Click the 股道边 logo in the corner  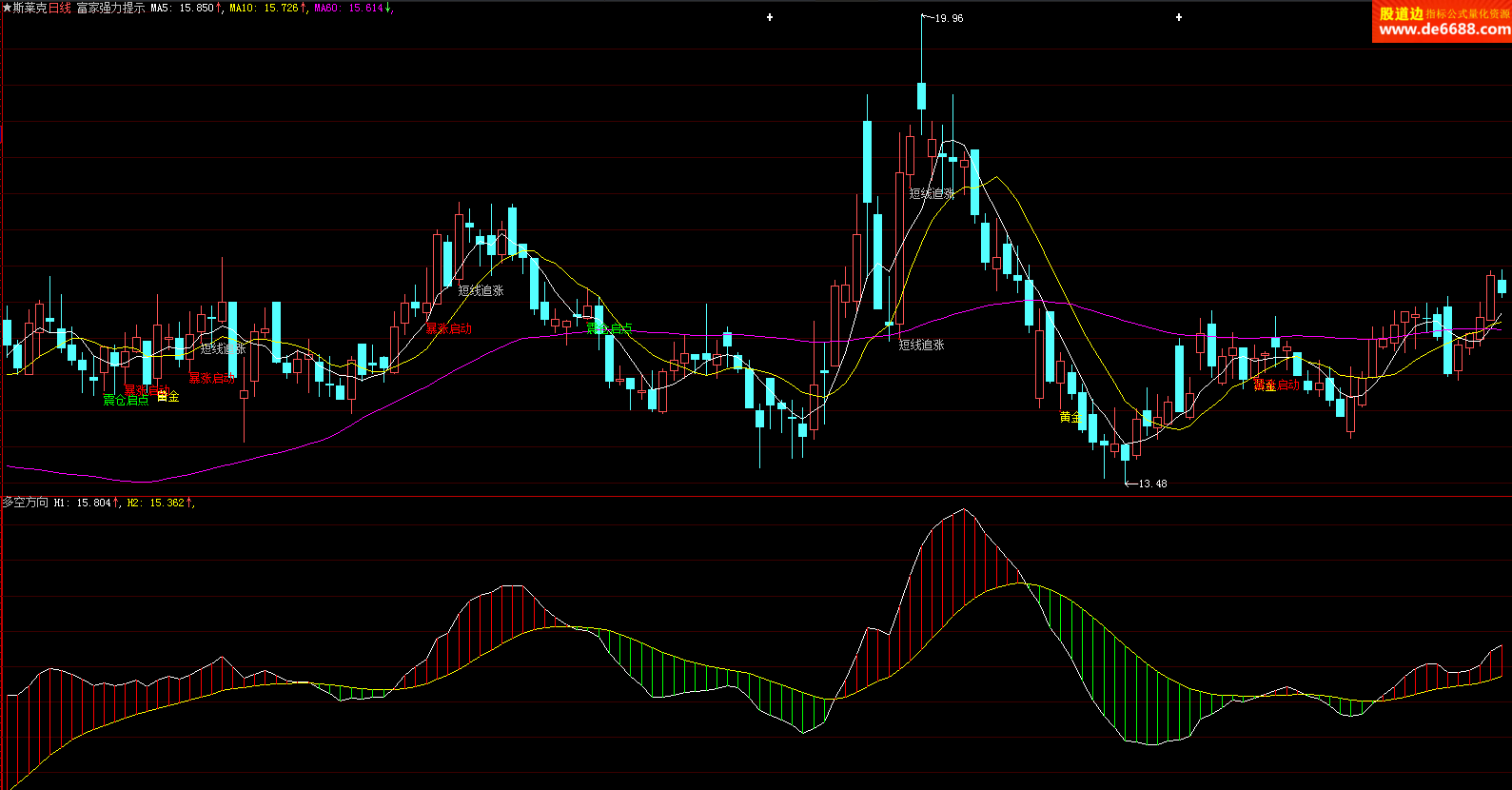coord(1401,13)
